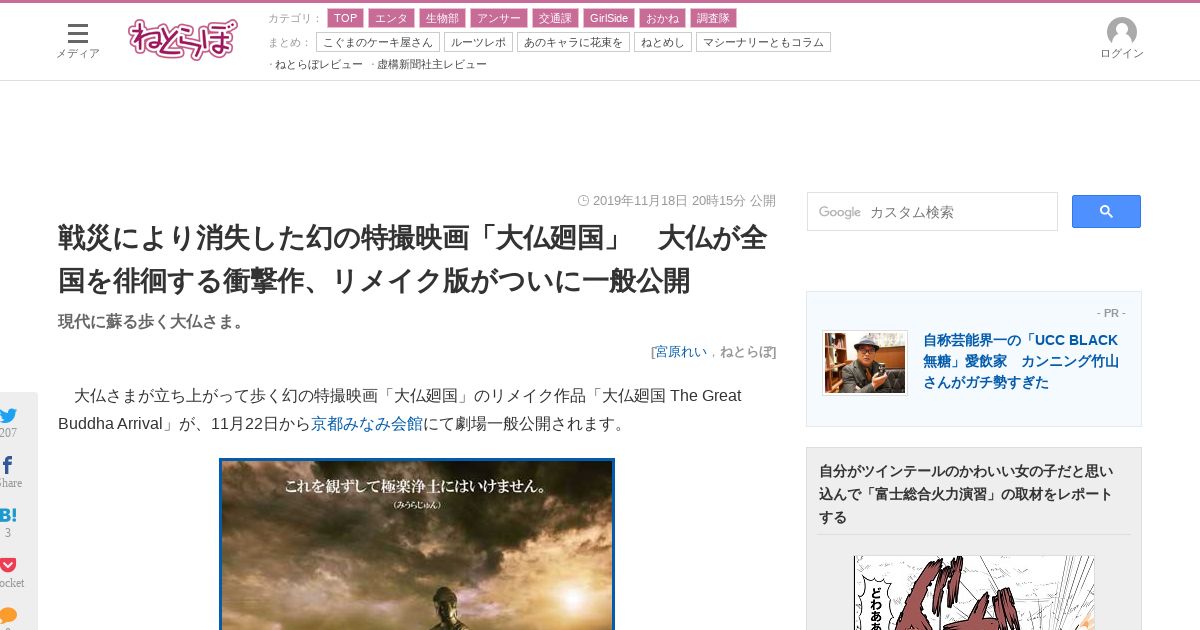
Task: Open the 調査隊 category tab
Action: 713,18
